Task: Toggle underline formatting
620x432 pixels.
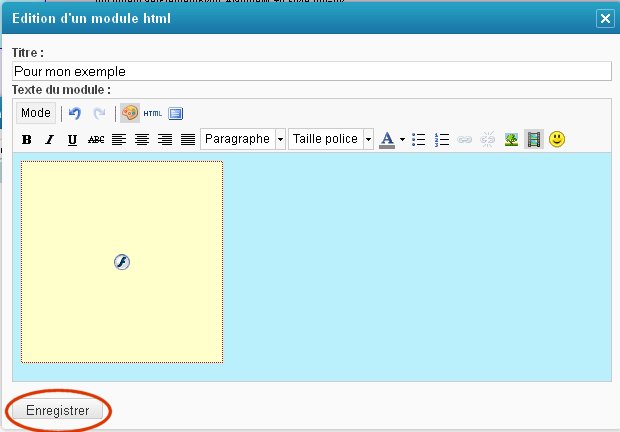Action: tap(72, 140)
